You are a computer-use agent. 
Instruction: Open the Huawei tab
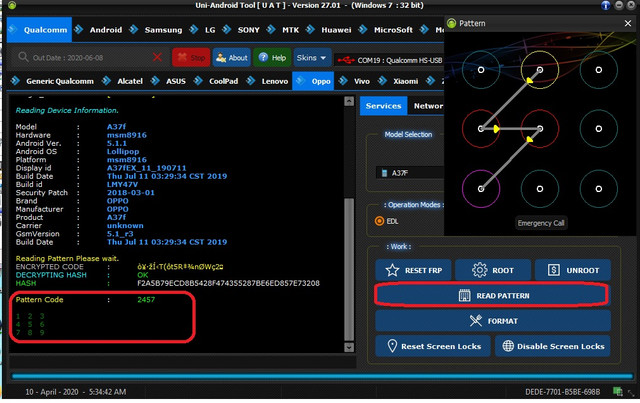[336, 30]
